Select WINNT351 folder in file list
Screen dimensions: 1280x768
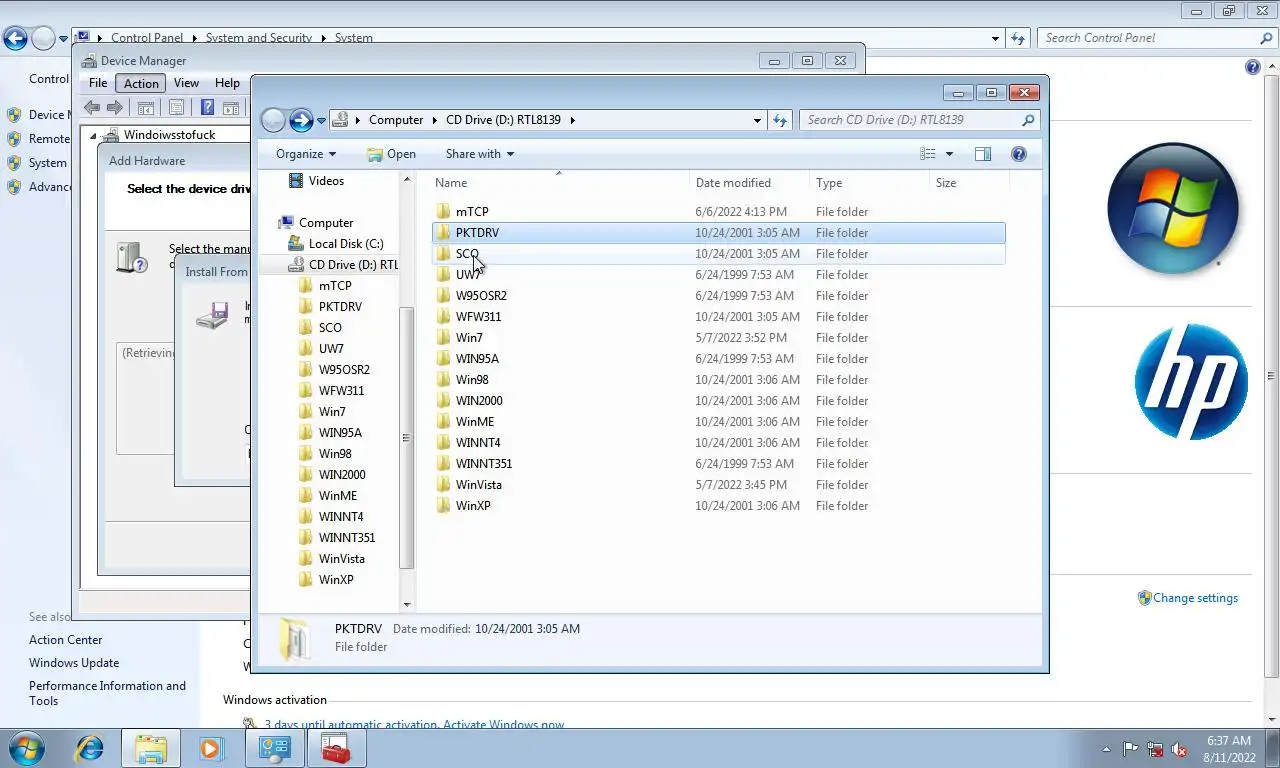[718, 464]
